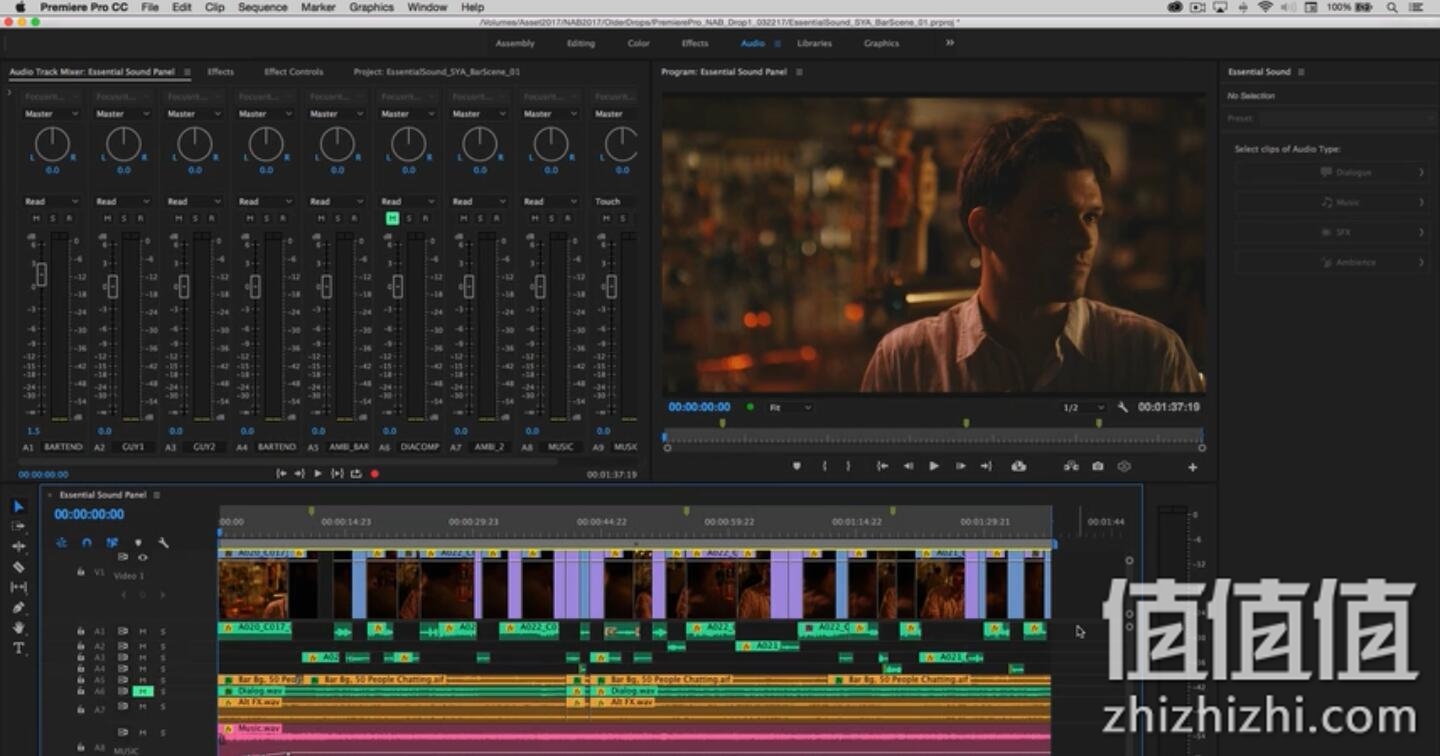Screen dimensions: 1440x756
Task: Unmute track A6 in timeline header
Action: pyautogui.click(x=142, y=691)
